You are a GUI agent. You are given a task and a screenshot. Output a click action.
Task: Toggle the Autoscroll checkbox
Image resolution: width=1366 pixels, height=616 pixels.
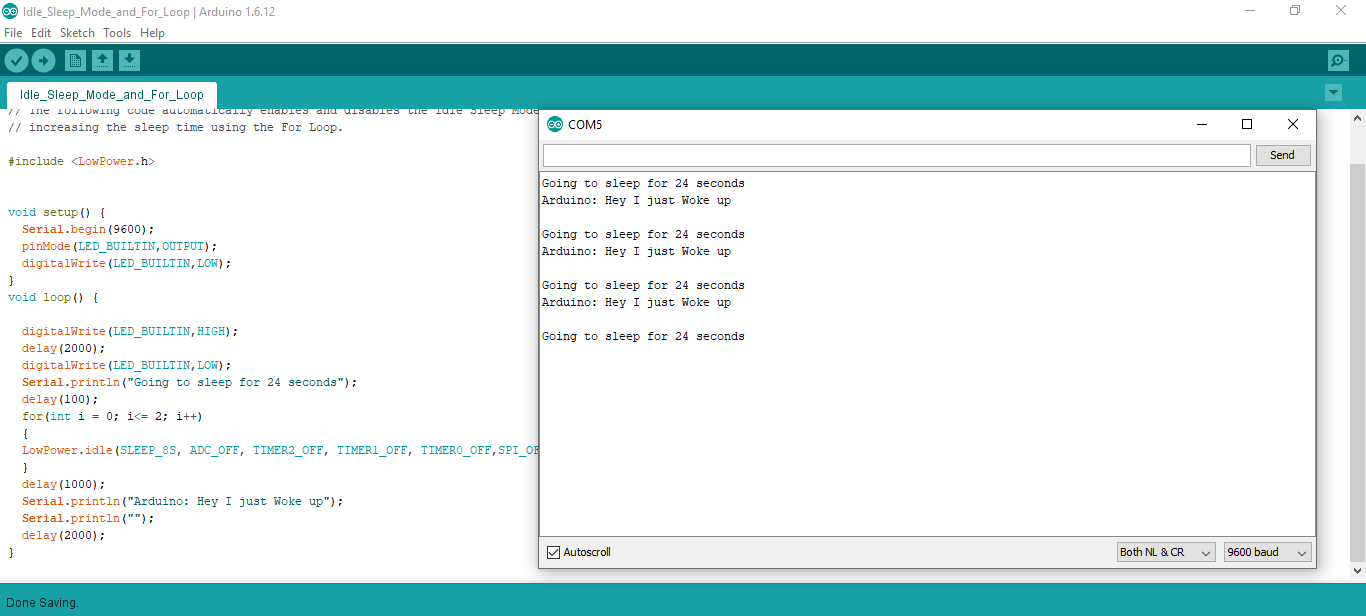[553, 552]
